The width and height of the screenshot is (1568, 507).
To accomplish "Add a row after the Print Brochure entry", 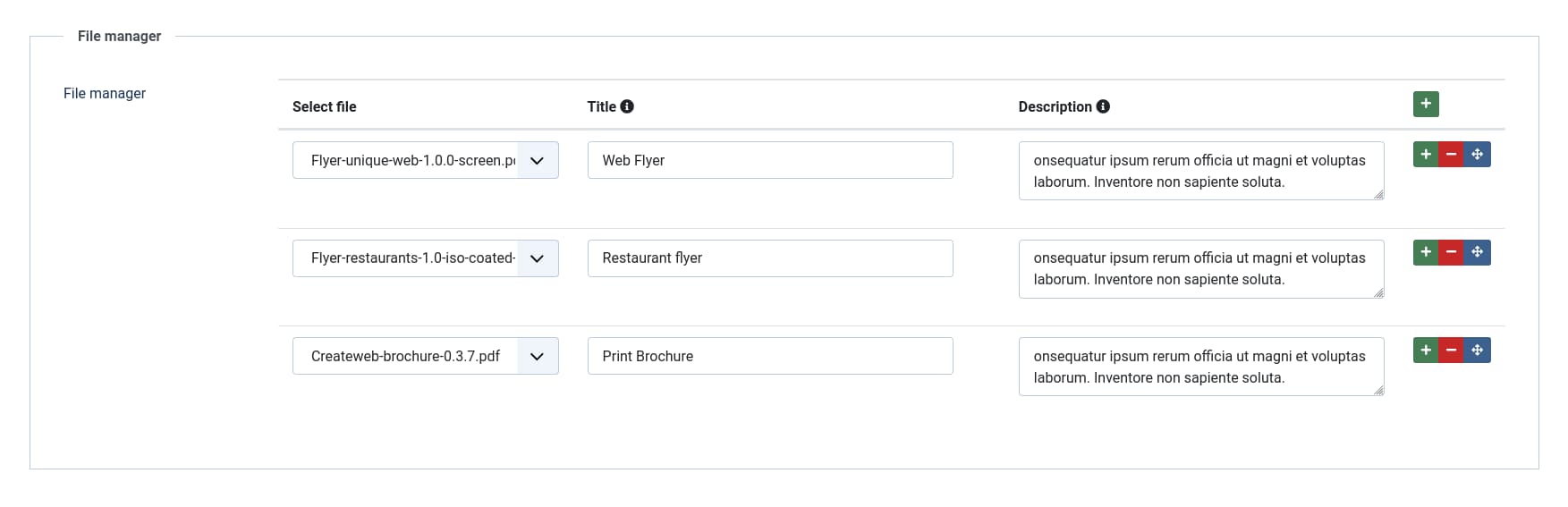I will click(x=1426, y=351).
